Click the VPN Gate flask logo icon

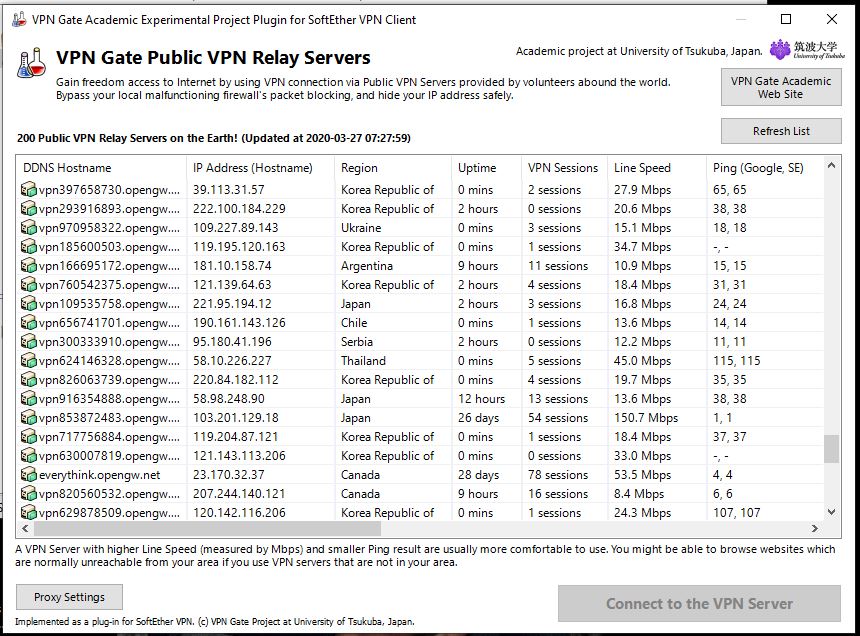[x=31, y=63]
